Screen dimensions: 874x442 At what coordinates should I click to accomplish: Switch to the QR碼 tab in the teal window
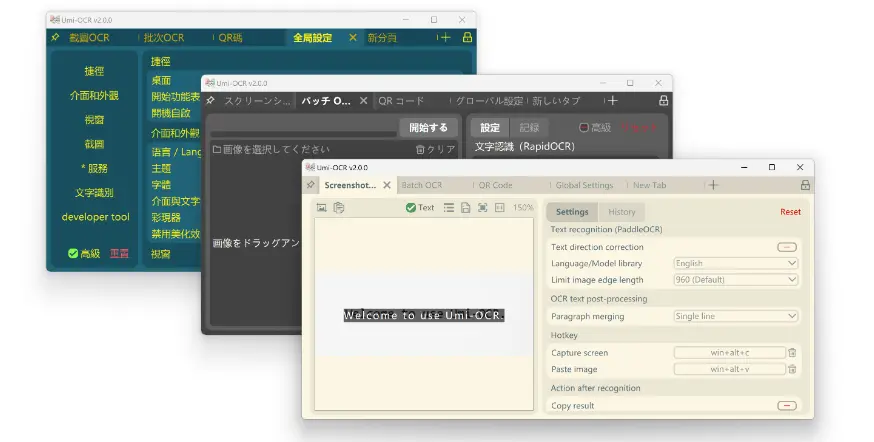[x=230, y=38]
